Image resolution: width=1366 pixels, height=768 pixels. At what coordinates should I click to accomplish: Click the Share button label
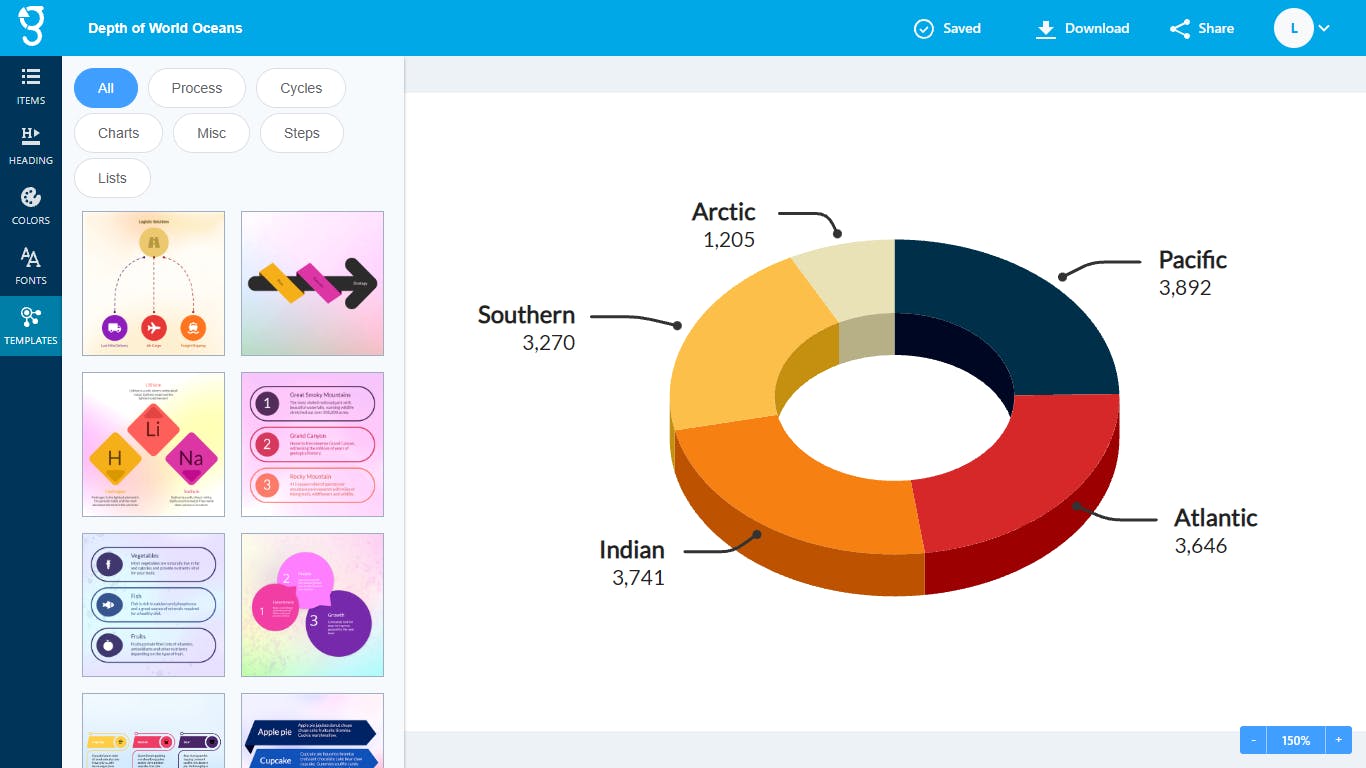point(1216,29)
